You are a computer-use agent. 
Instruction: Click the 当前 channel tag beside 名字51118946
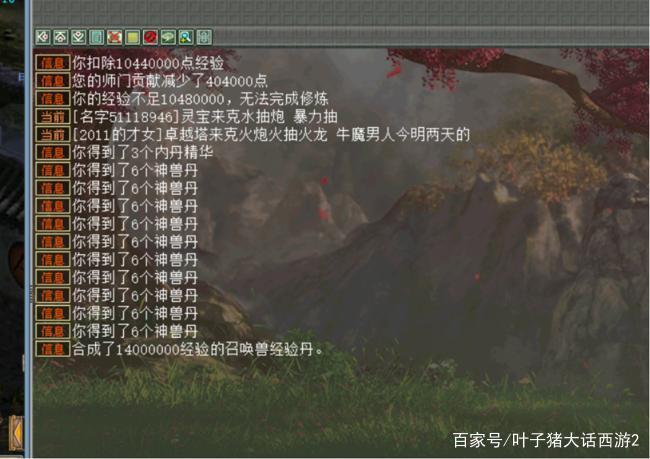pyautogui.click(x=53, y=117)
